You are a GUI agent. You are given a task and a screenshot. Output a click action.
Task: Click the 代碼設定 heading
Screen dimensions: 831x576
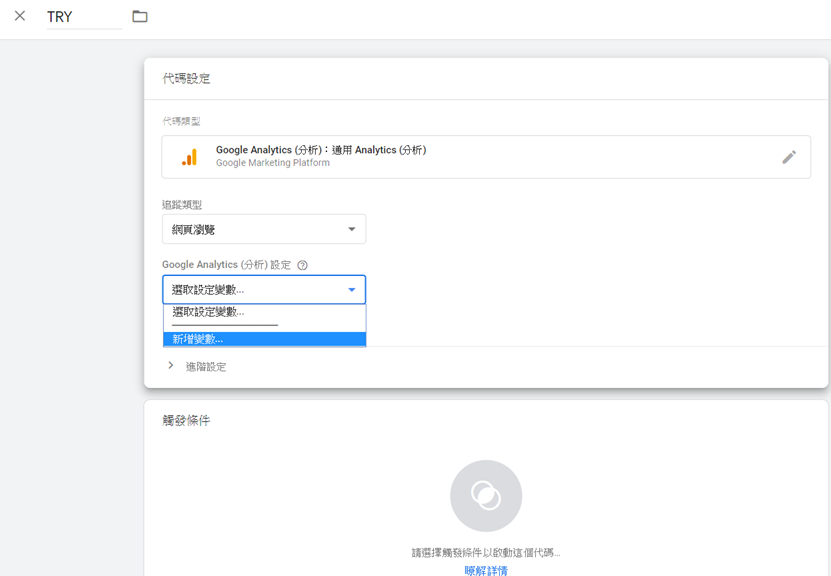point(186,79)
